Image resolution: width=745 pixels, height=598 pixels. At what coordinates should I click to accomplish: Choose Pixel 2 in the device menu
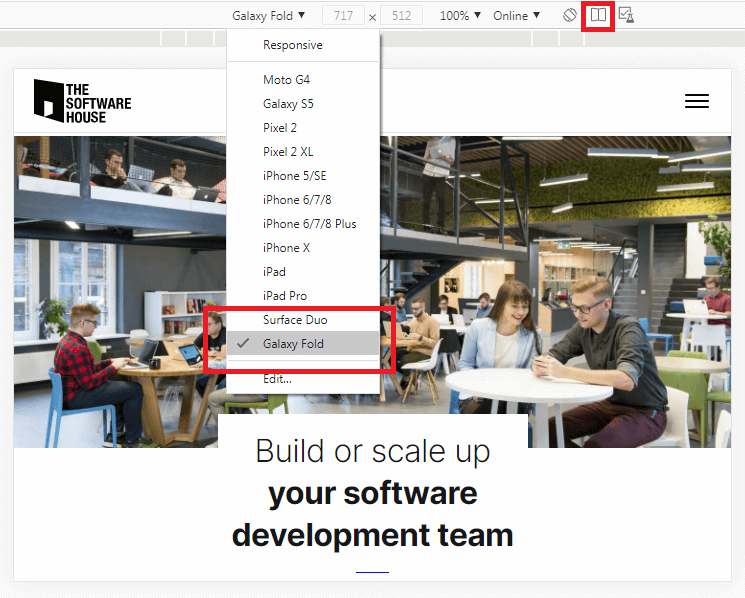point(303,128)
